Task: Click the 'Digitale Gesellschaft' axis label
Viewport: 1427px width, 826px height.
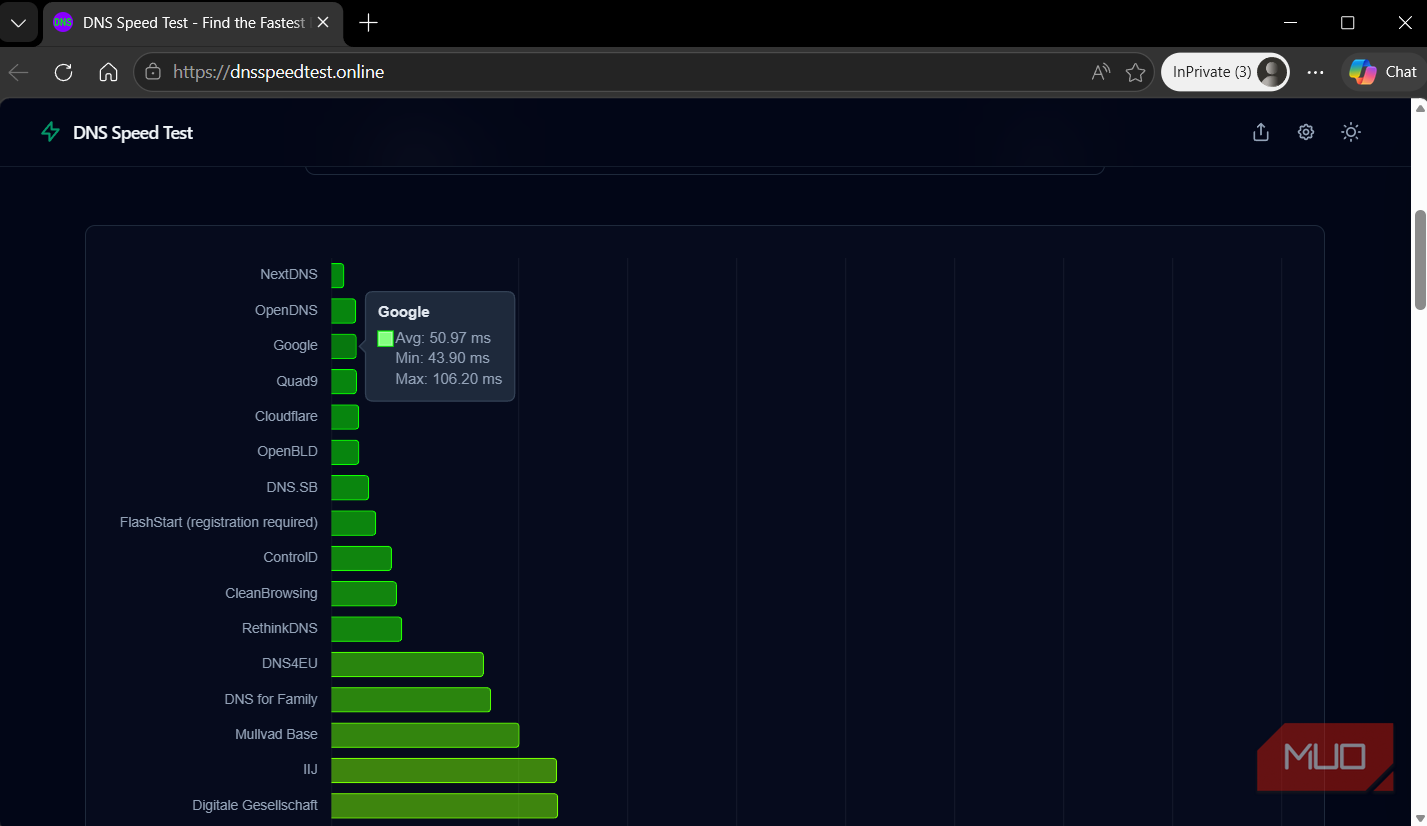Action: tap(255, 805)
